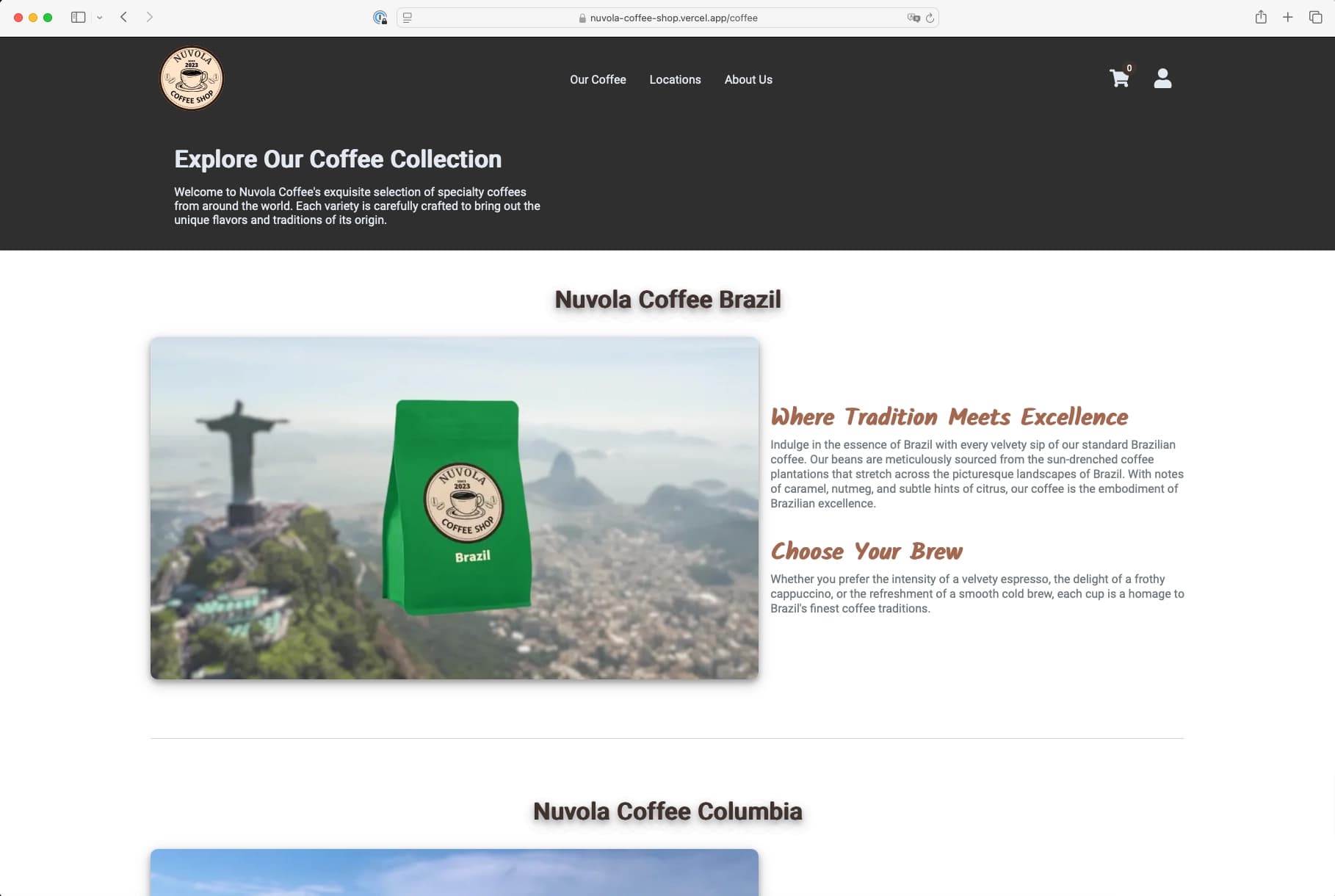Viewport: 1335px width, 896px height.
Task: Open the Our Coffee menu item
Action: point(598,79)
